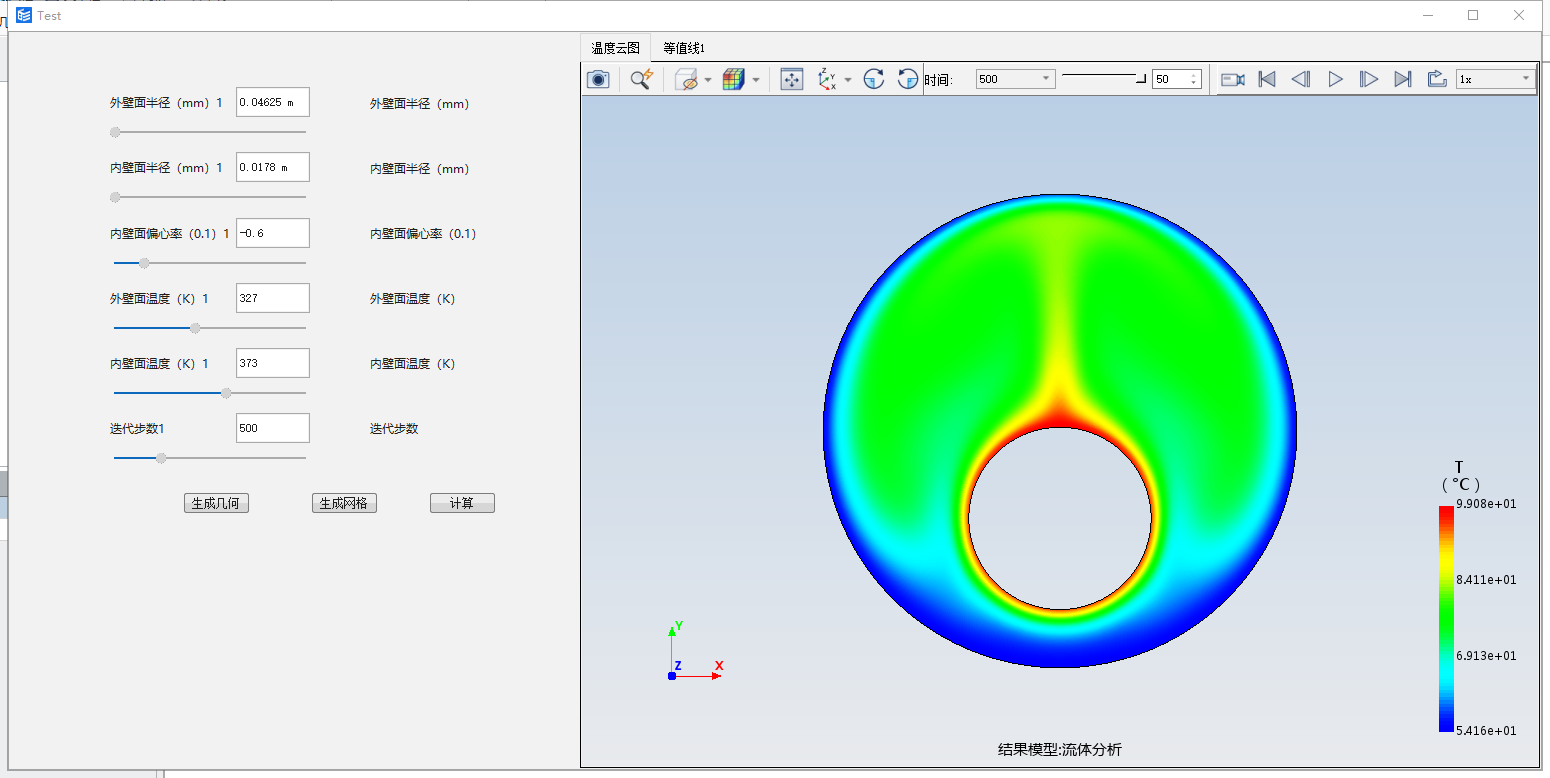
Task: Click the 时间: label in the toolbar
Action: coord(939,80)
